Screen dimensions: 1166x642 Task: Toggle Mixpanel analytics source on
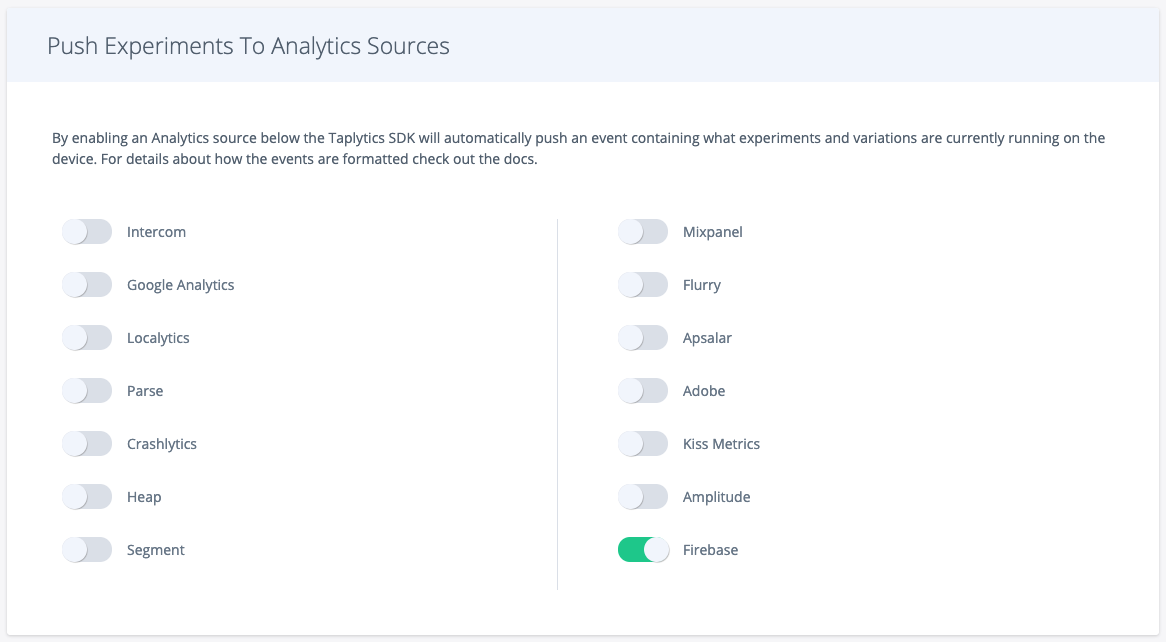point(643,231)
